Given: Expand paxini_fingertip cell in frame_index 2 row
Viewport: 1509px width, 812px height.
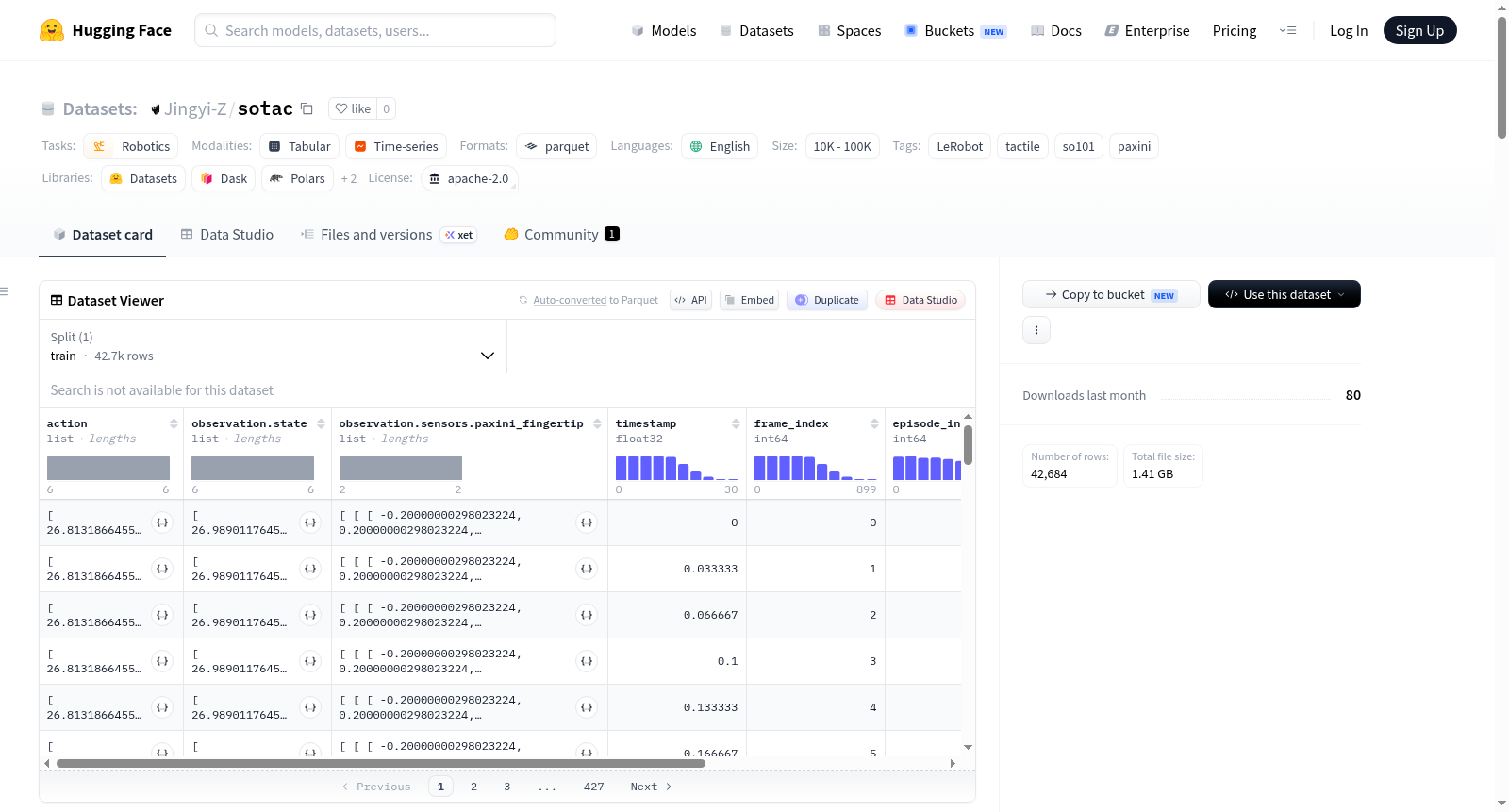Looking at the screenshot, I should coord(587,615).
